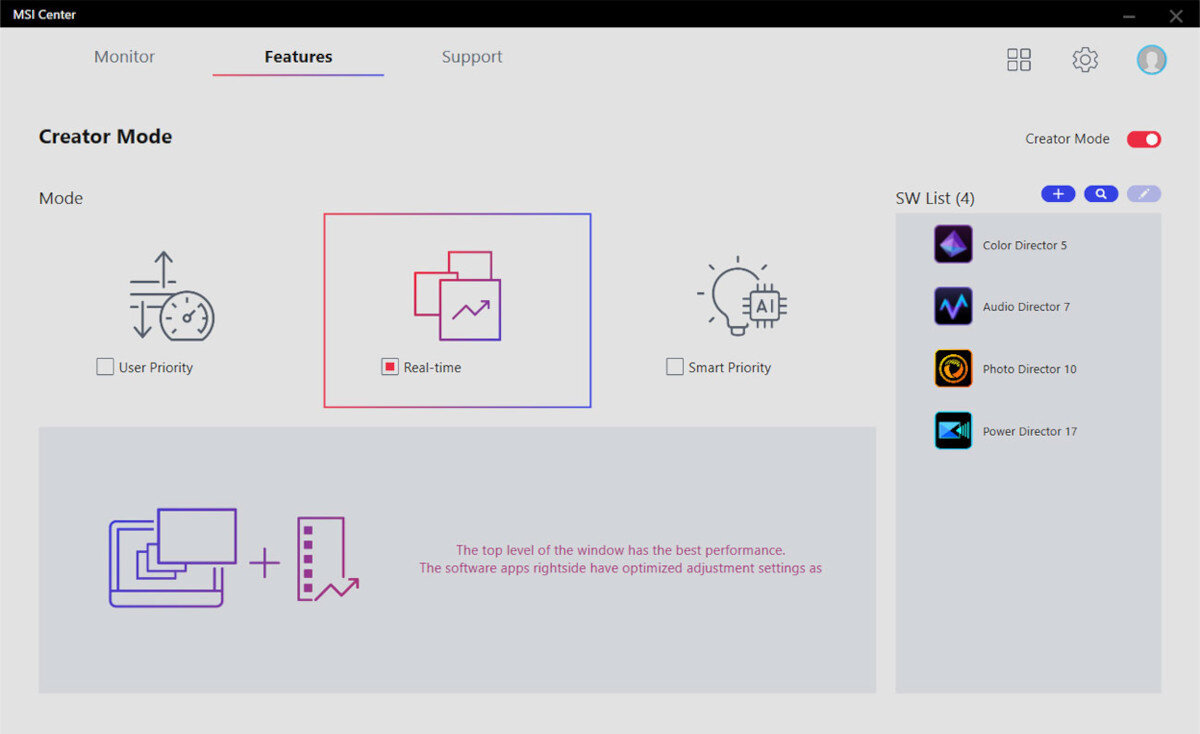This screenshot has width=1200, height=734.
Task: Click the Color Director 5 app icon
Action: point(953,245)
